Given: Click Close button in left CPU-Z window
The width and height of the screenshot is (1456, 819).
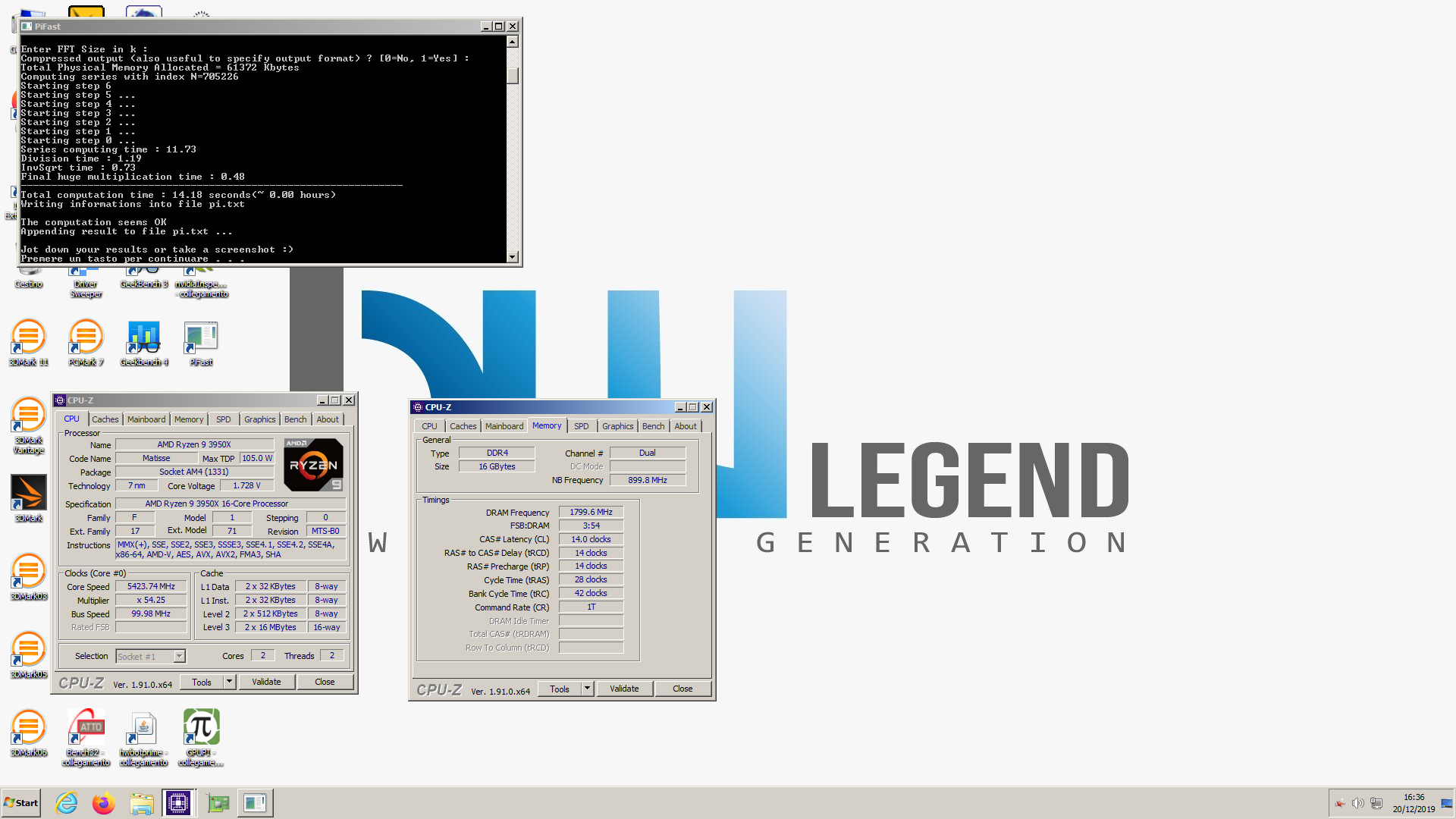Looking at the screenshot, I should pyautogui.click(x=325, y=682).
